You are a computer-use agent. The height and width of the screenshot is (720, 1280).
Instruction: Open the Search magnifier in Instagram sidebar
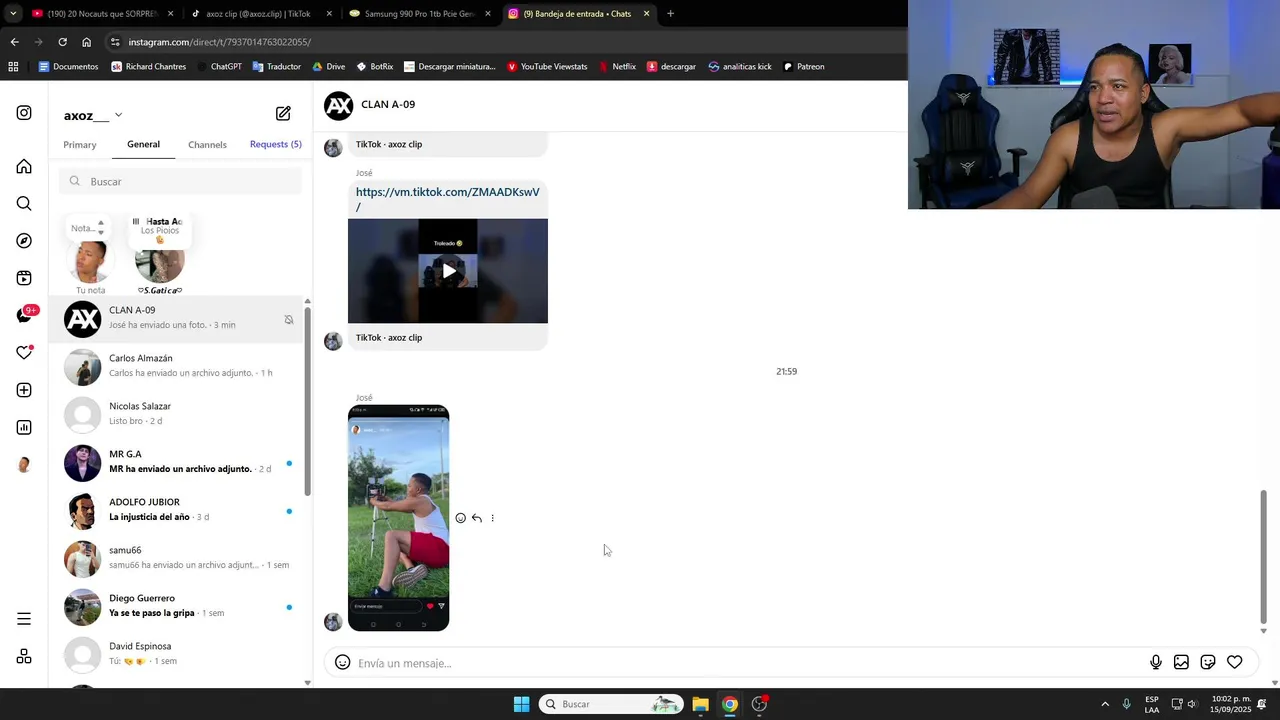[24, 204]
